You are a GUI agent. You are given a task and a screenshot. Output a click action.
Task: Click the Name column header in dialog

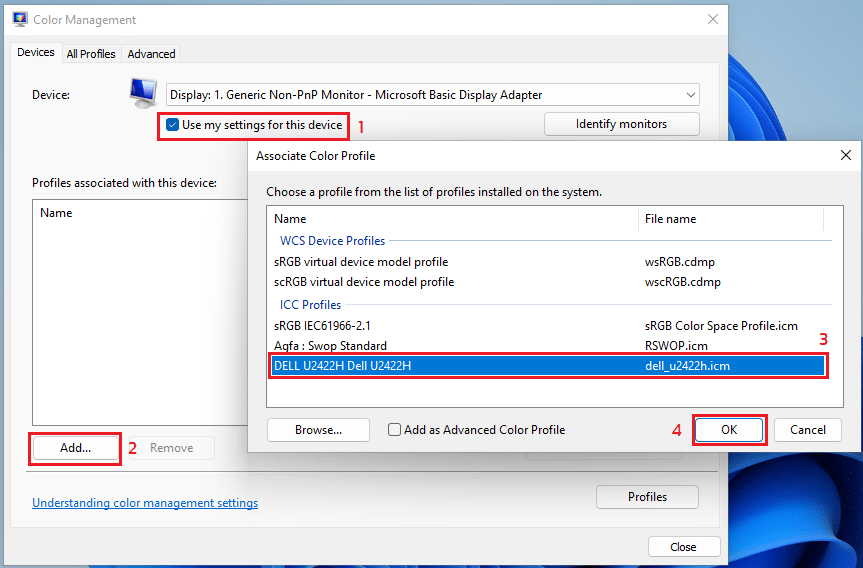coord(452,219)
